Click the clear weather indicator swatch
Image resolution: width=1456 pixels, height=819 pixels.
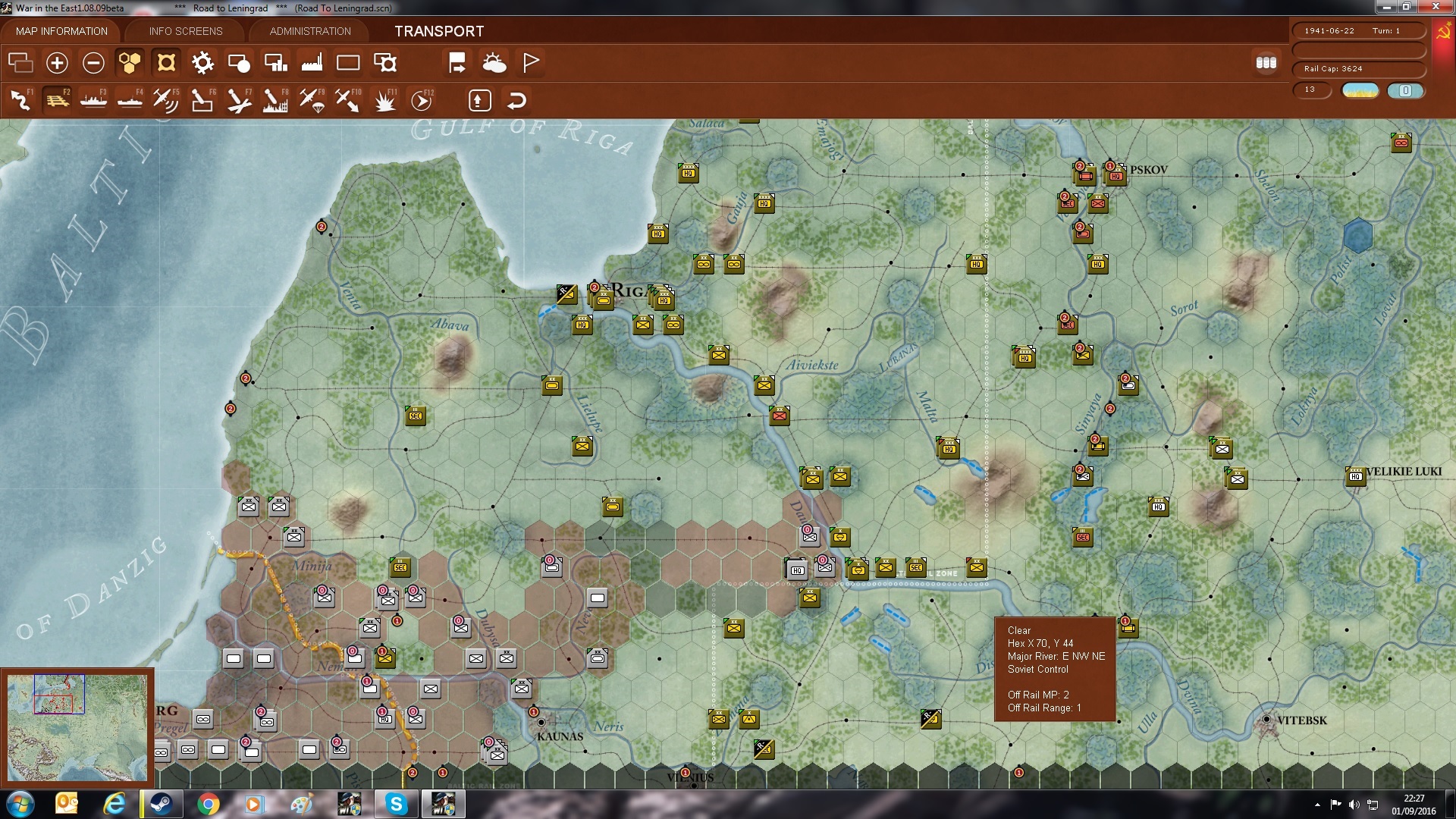[1360, 90]
